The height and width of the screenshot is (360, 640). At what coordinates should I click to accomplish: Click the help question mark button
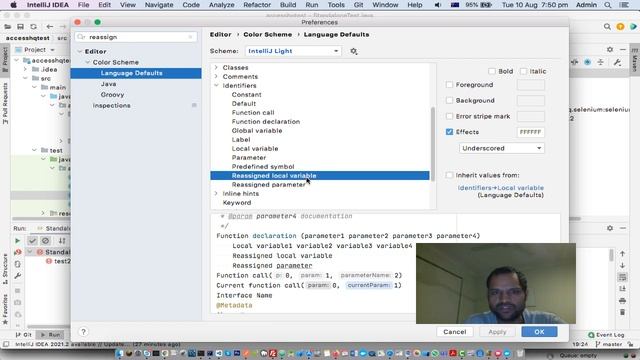(83, 332)
